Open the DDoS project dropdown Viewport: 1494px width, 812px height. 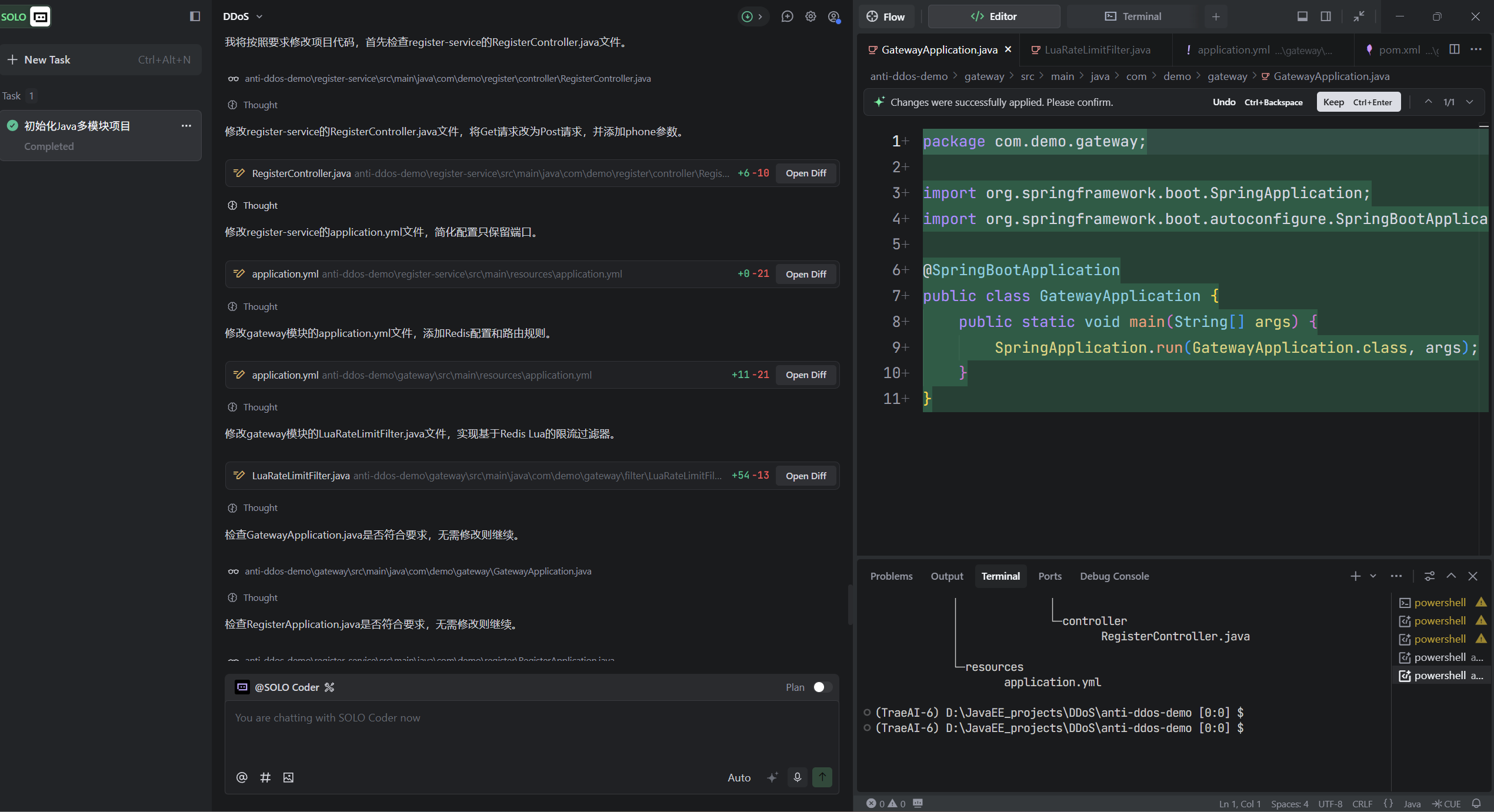point(243,16)
